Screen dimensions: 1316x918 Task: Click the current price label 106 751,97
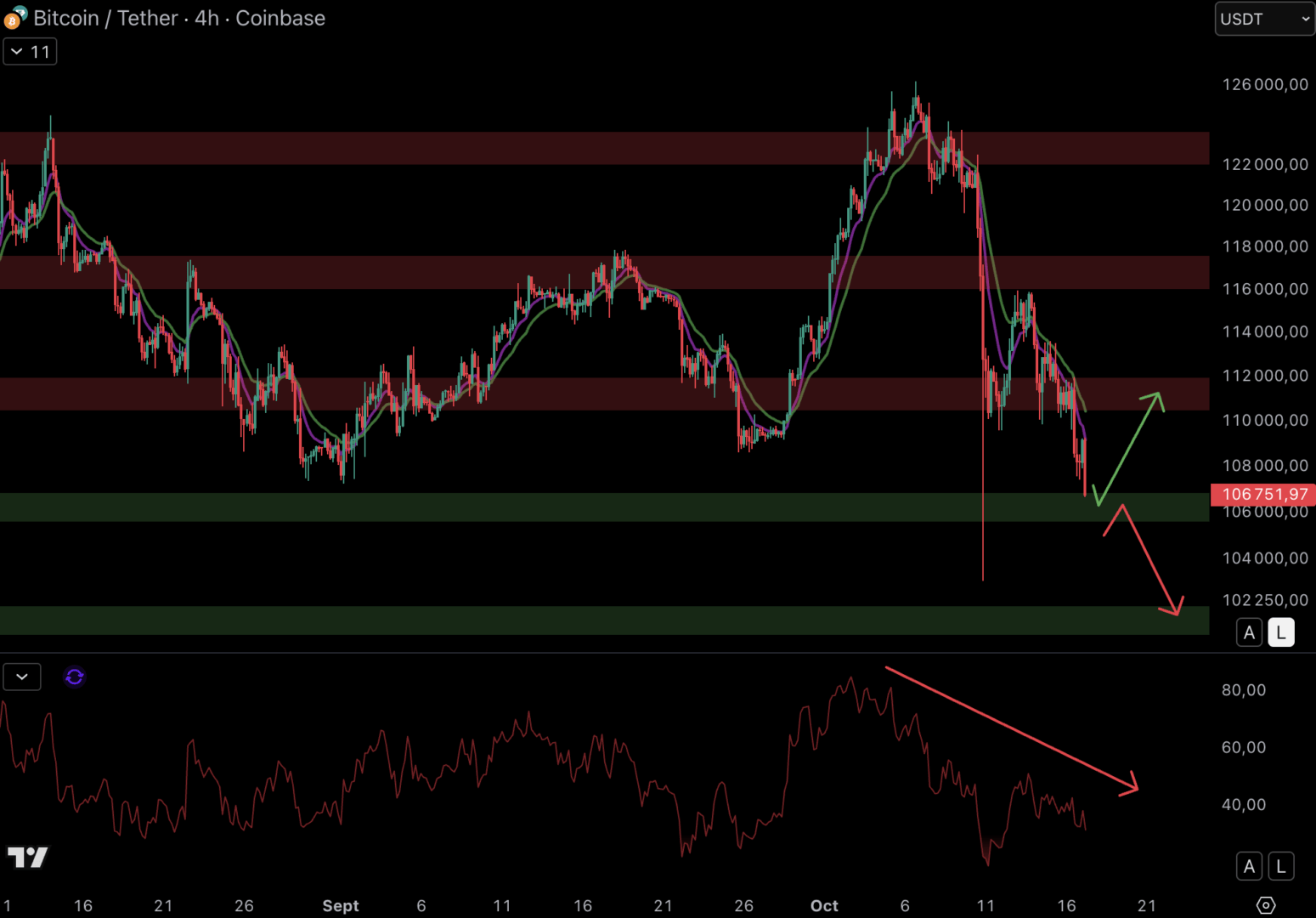pyautogui.click(x=1263, y=494)
